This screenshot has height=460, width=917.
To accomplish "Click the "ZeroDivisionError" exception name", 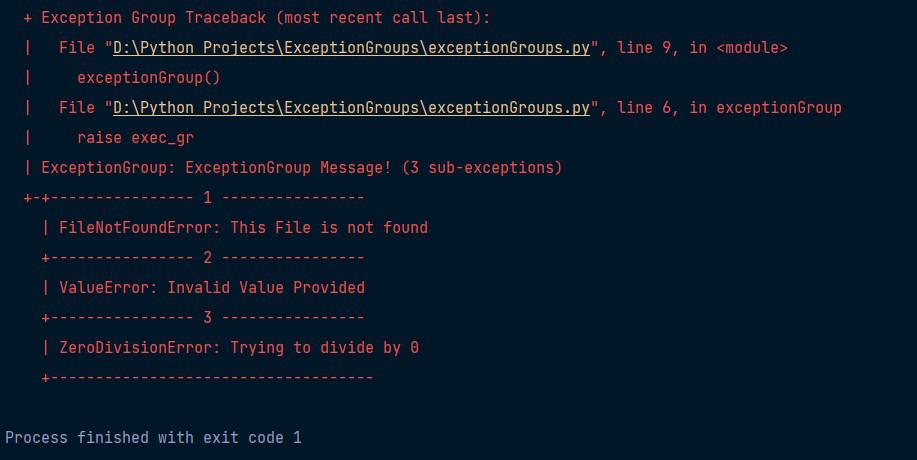I will (136, 348).
